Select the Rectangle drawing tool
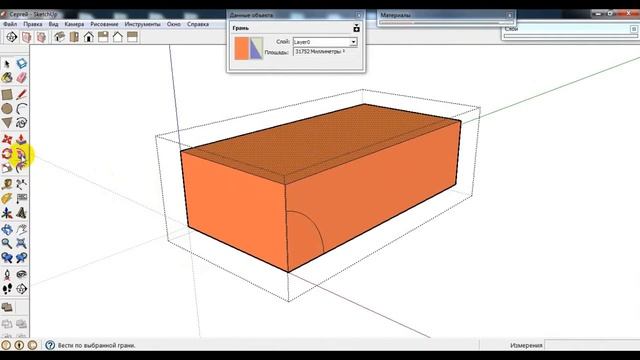Screen dimensions: 640x360 [7, 94]
